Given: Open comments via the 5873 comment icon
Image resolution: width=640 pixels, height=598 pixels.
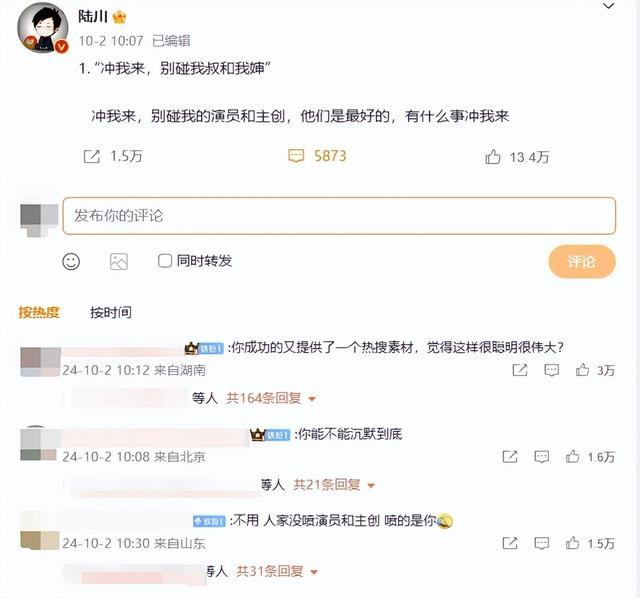Looking at the screenshot, I should (296, 156).
